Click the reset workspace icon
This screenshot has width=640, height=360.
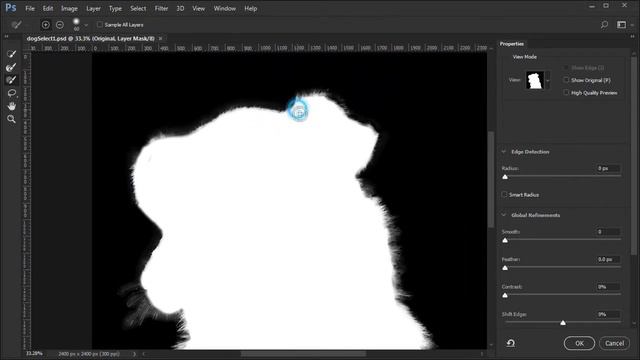[x=511, y=343]
